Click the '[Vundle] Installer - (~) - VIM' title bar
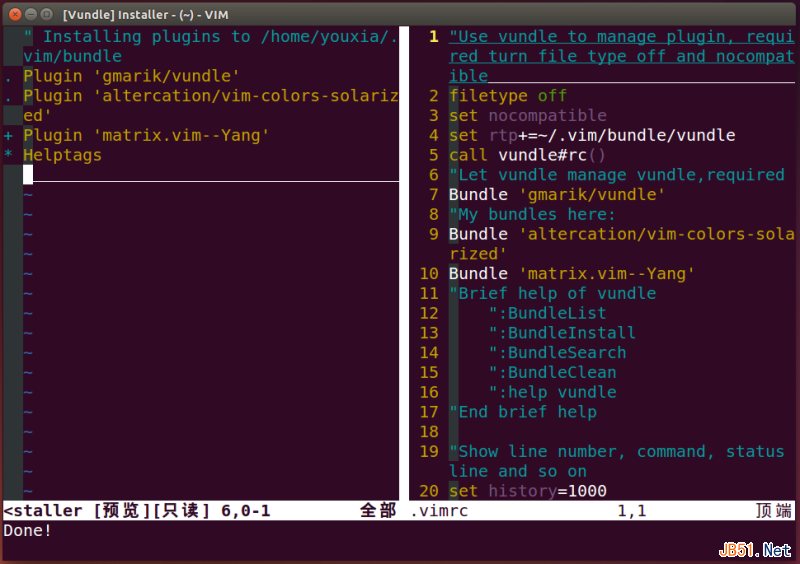Image resolution: width=800 pixels, height=564 pixels. (x=146, y=15)
